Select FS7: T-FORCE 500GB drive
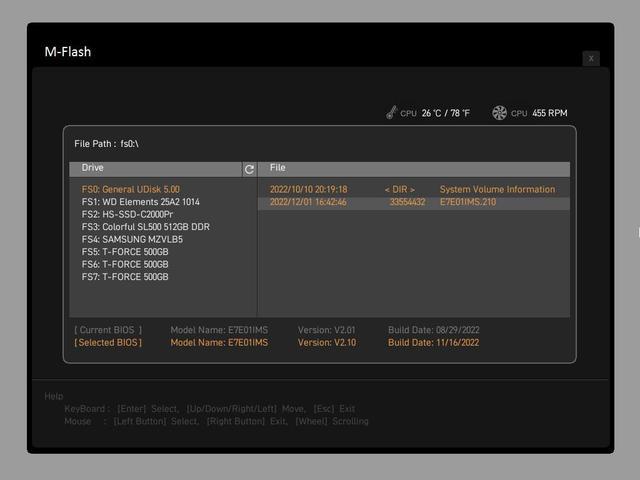The width and height of the screenshot is (640, 480). (x=125, y=277)
